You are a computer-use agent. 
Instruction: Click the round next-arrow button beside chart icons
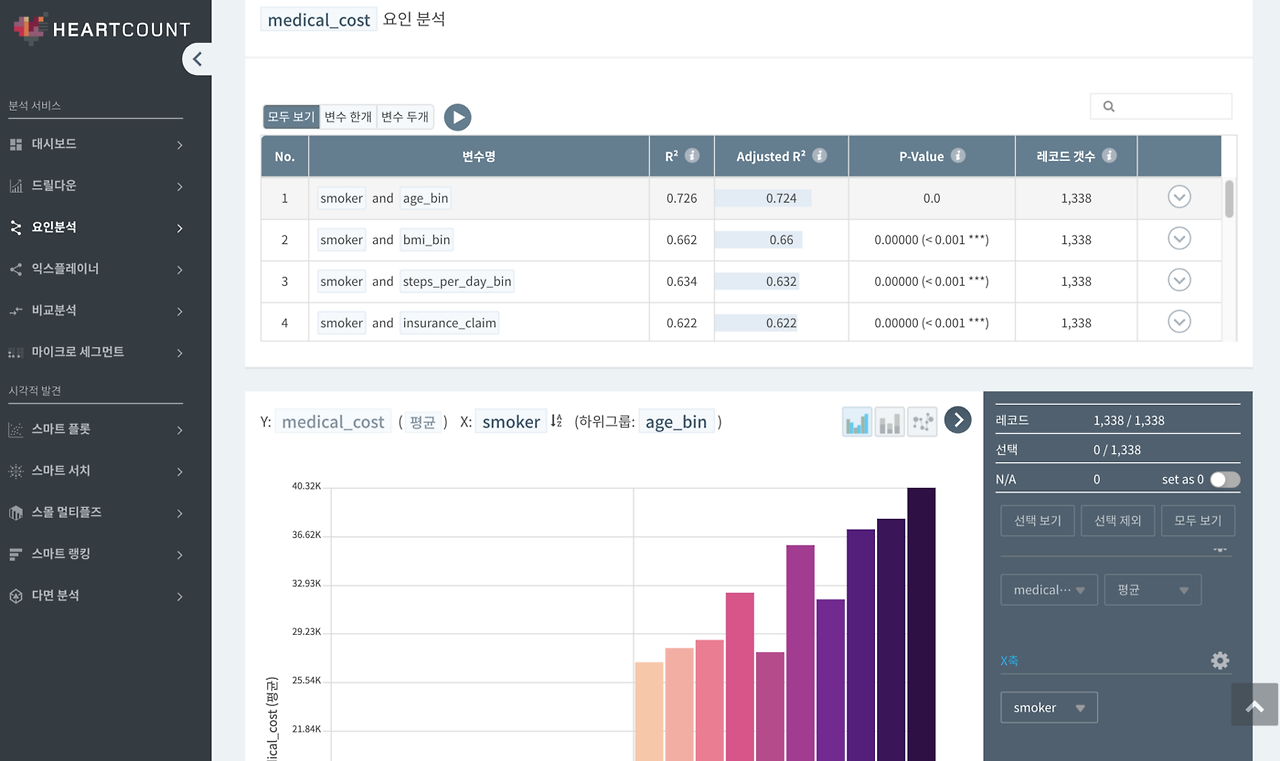click(x=958, y=420)
